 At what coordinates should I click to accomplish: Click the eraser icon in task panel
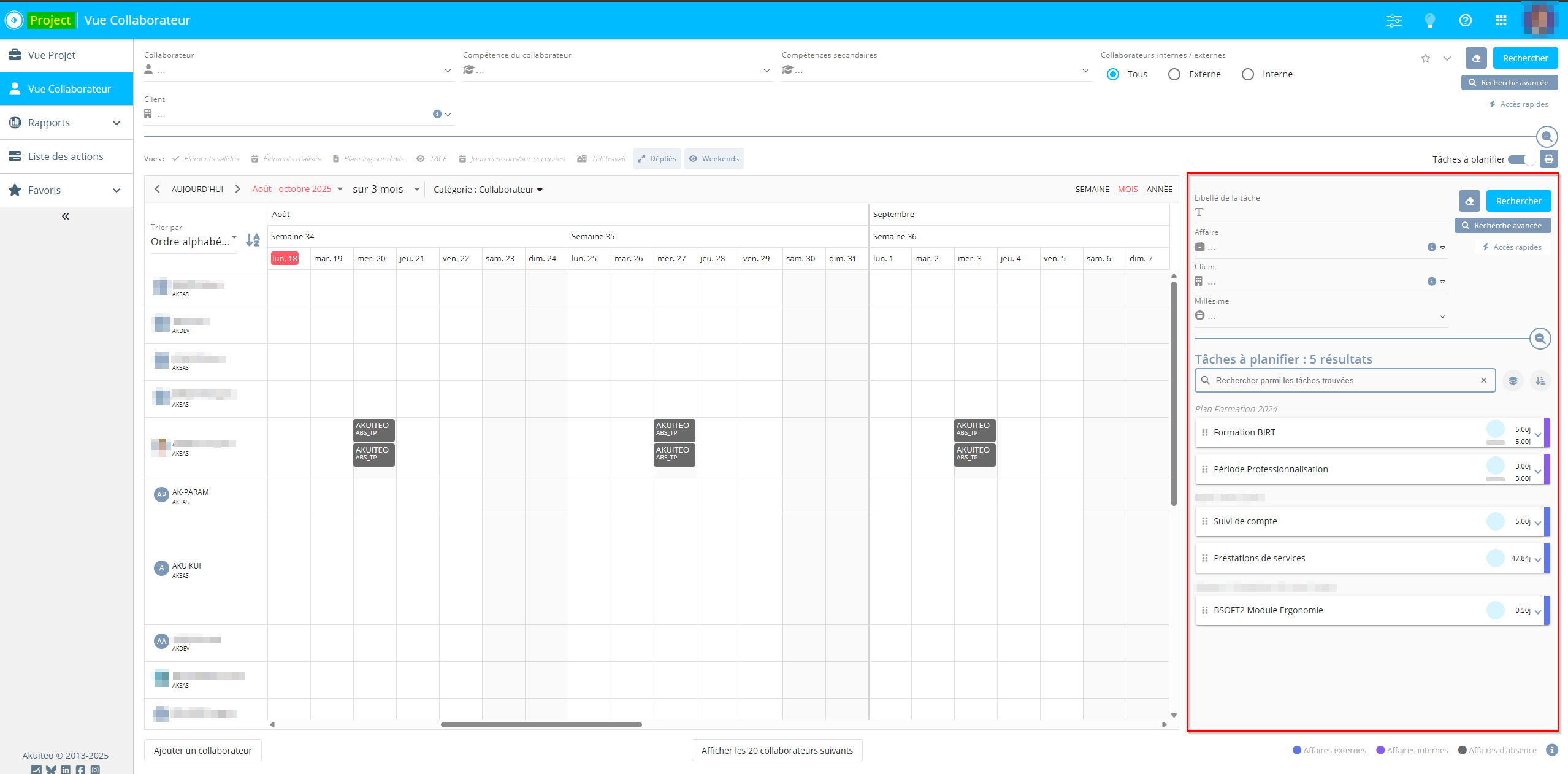(x=1469, y=201)
